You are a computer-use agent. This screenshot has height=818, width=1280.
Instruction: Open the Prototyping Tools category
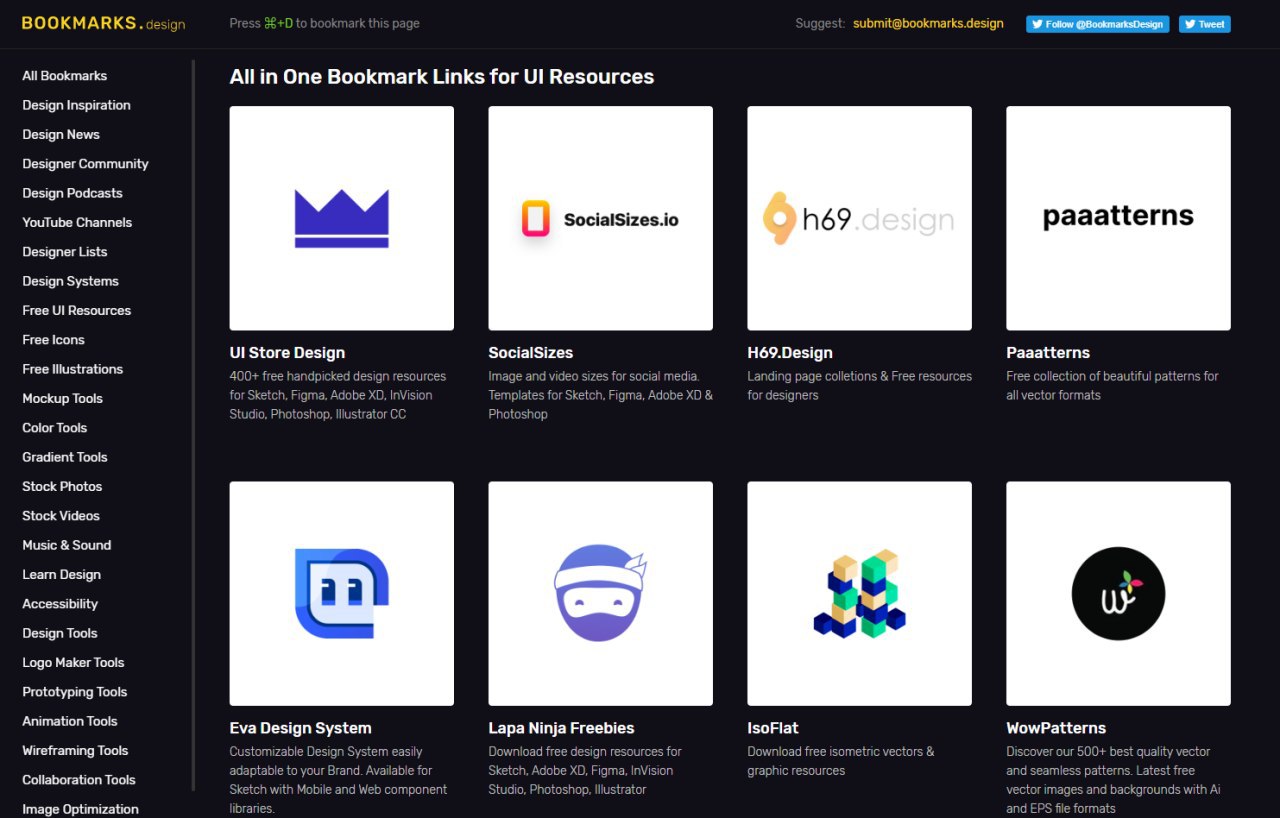[x=74, y=692]
